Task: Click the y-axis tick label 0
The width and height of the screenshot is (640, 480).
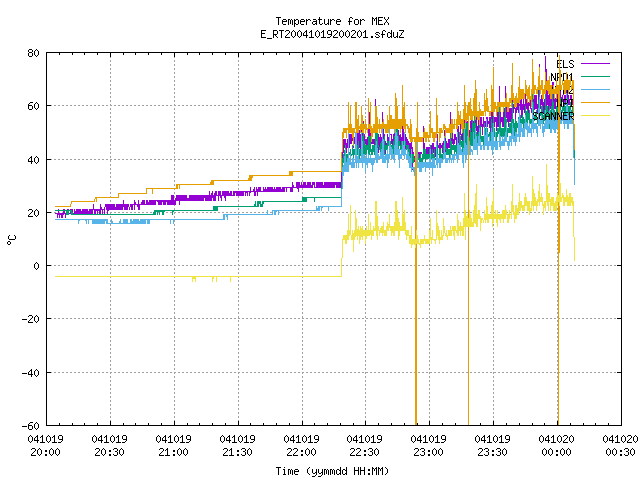Action: [37, 266]
